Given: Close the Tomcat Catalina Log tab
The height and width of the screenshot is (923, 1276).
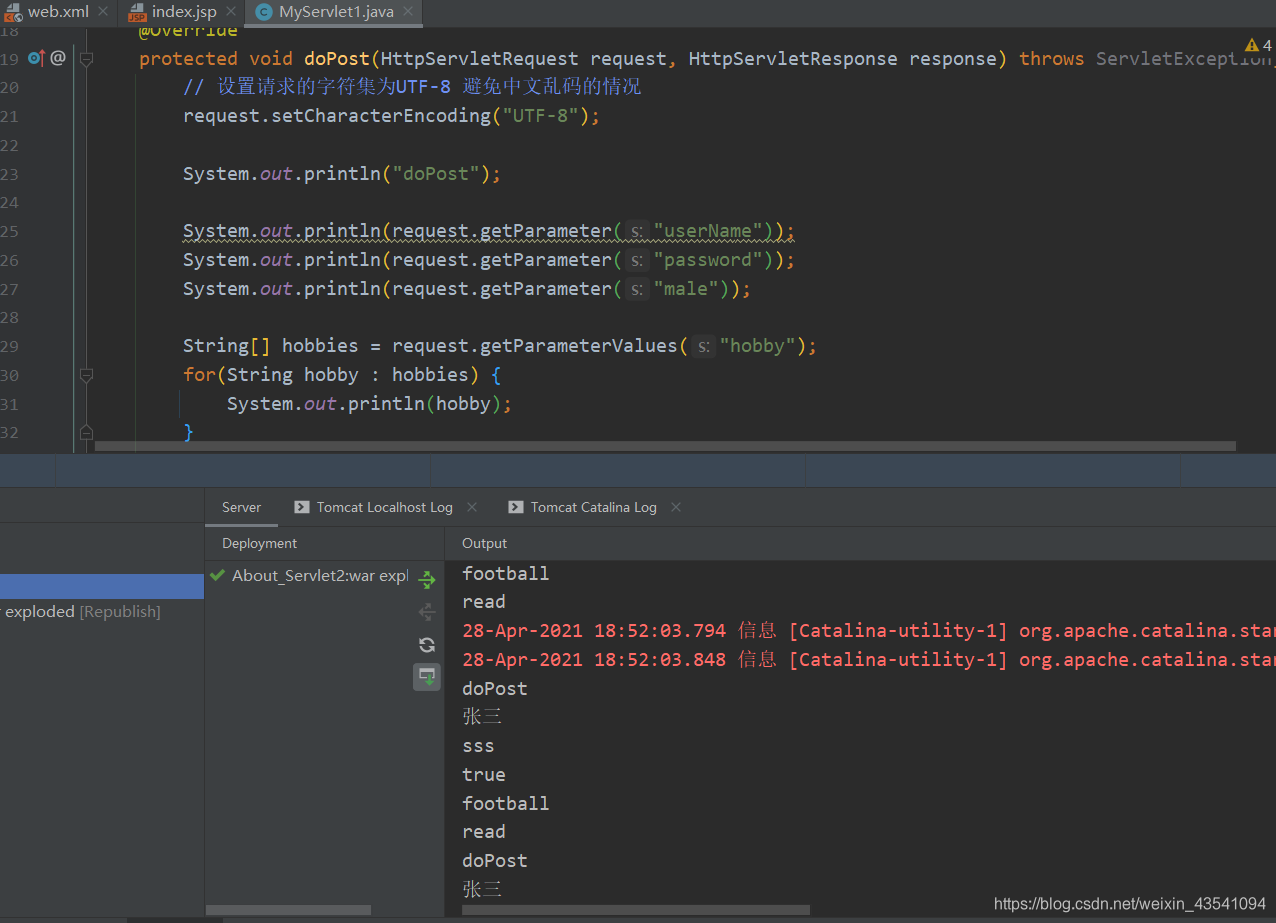Looking at the screenshot, I should (676, 507).
